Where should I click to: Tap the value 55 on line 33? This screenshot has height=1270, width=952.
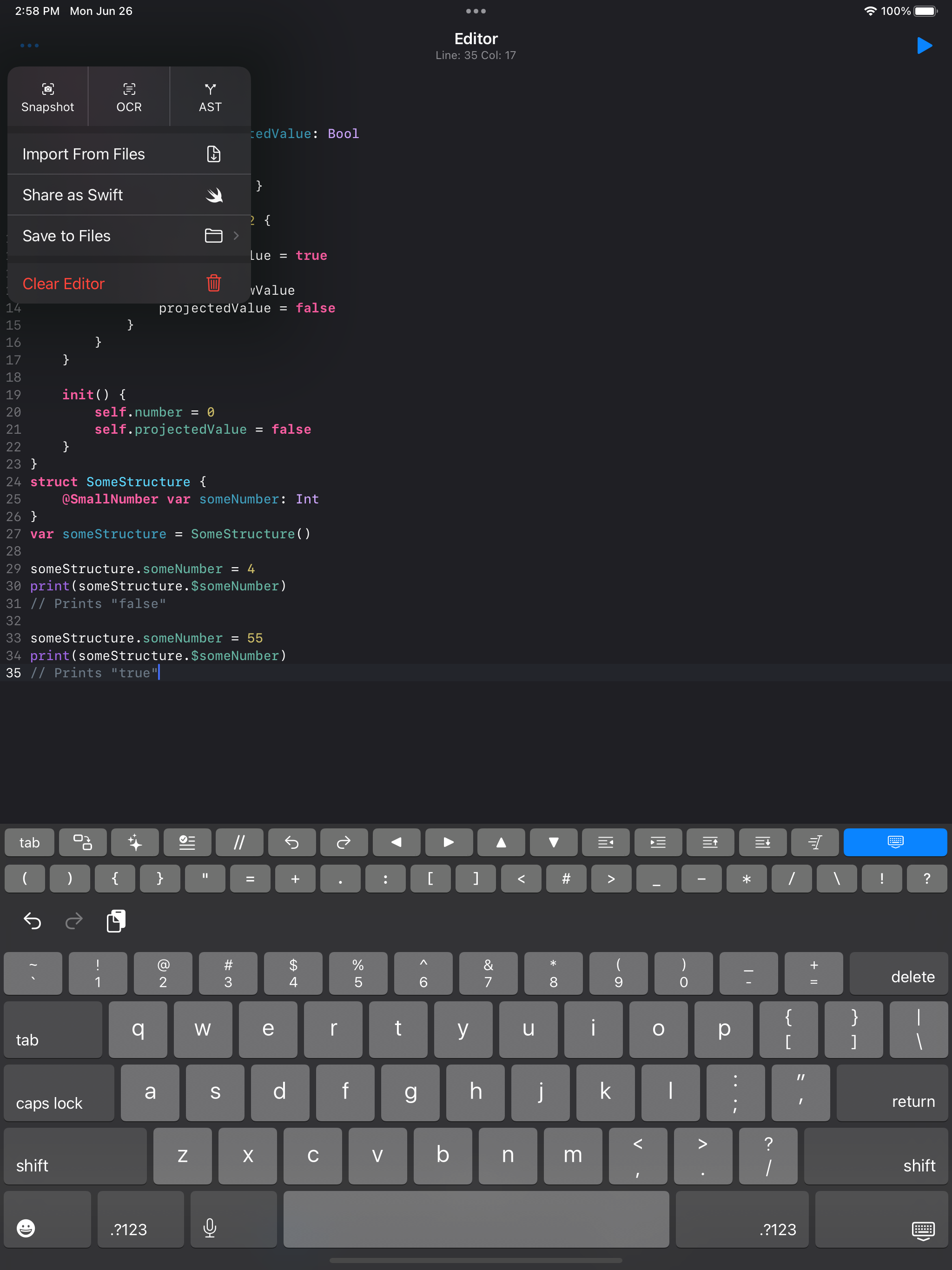tap(255, 638)
